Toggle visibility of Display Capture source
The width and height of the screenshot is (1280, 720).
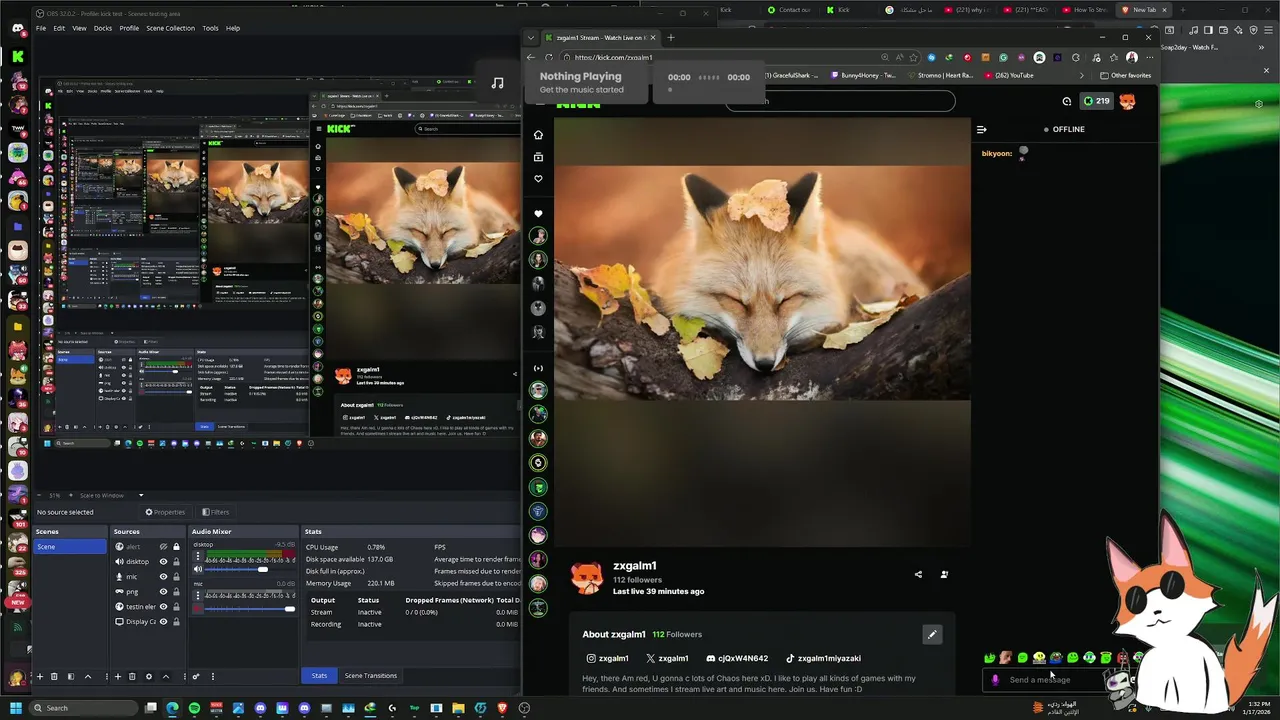164,622
